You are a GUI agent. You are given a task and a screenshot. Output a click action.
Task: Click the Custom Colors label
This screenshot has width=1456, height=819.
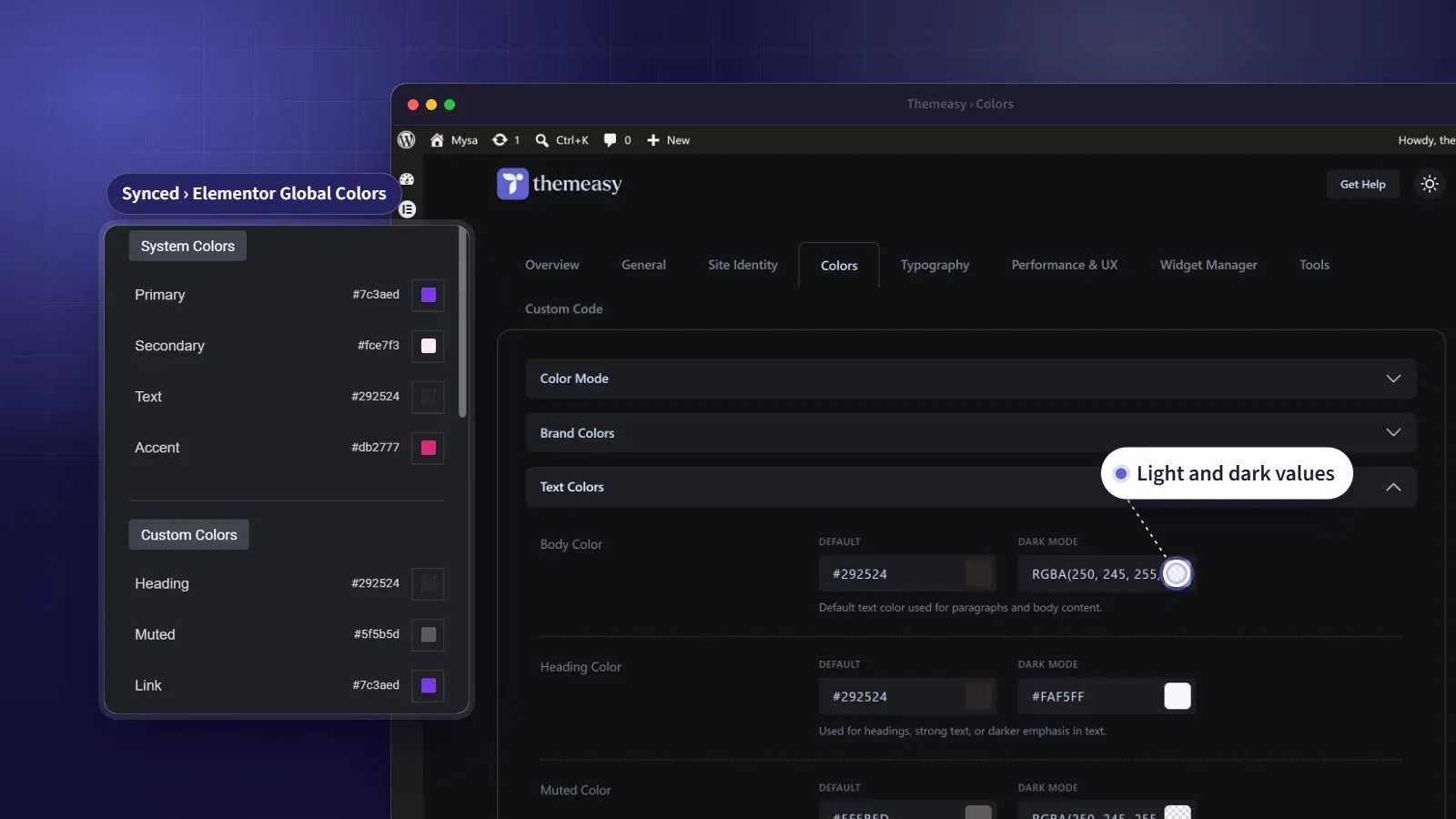[x=188, y=535]
